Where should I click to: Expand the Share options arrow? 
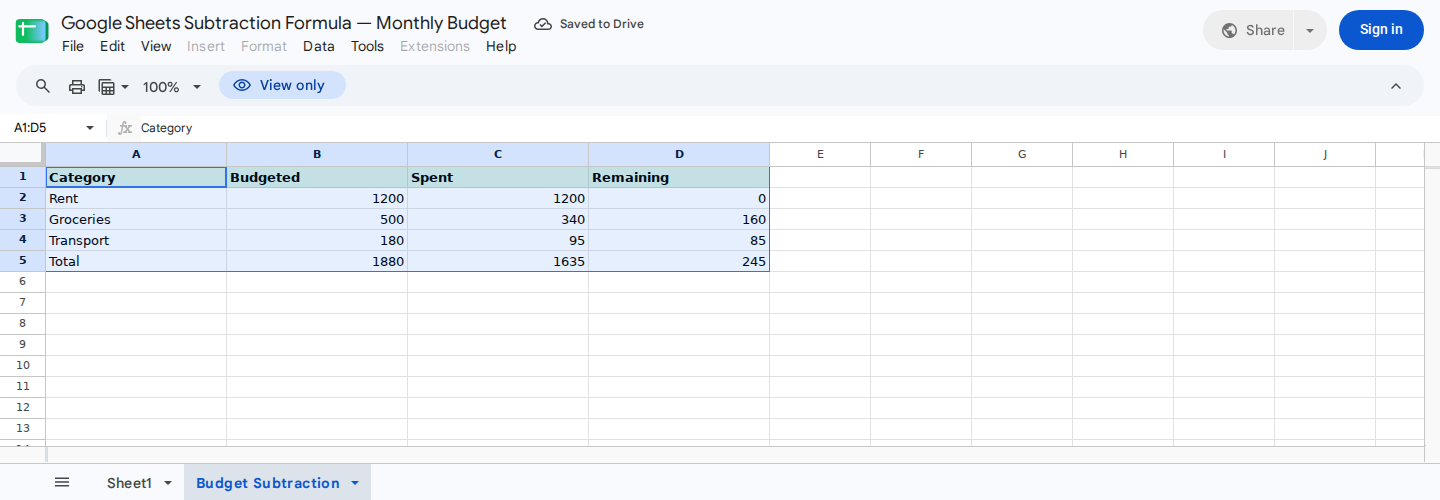(1310, 30)
